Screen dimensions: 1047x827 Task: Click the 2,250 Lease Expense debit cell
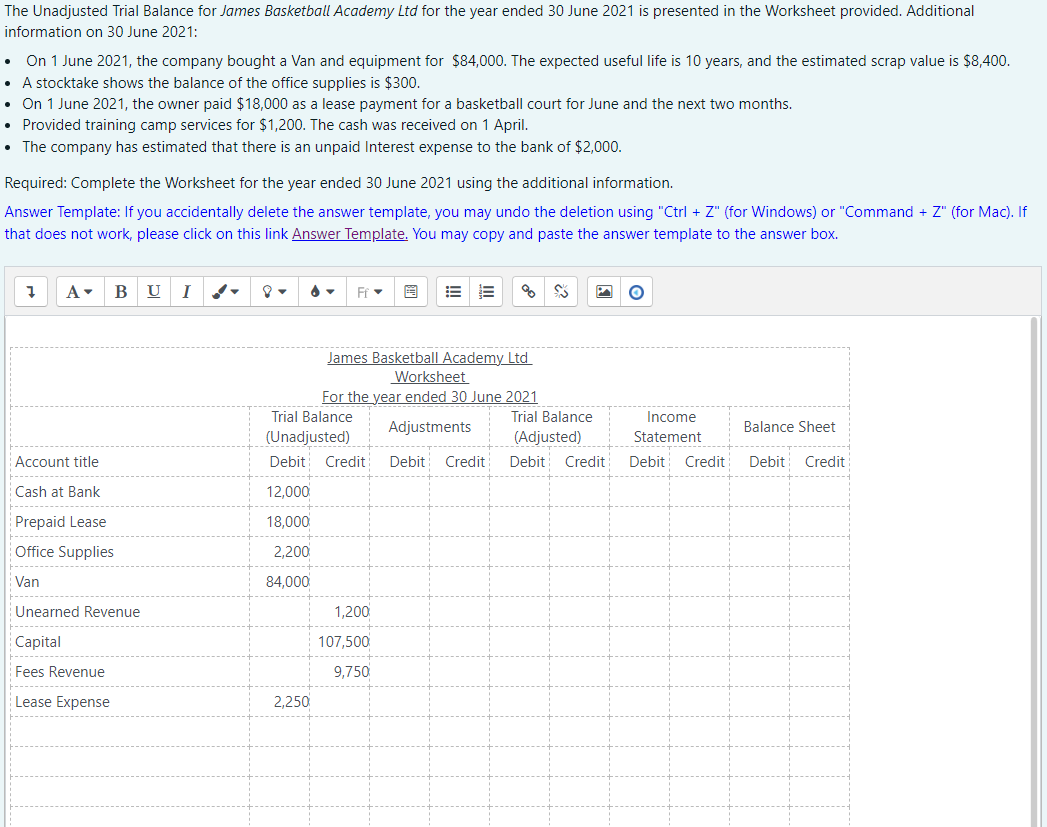point(280,702)
